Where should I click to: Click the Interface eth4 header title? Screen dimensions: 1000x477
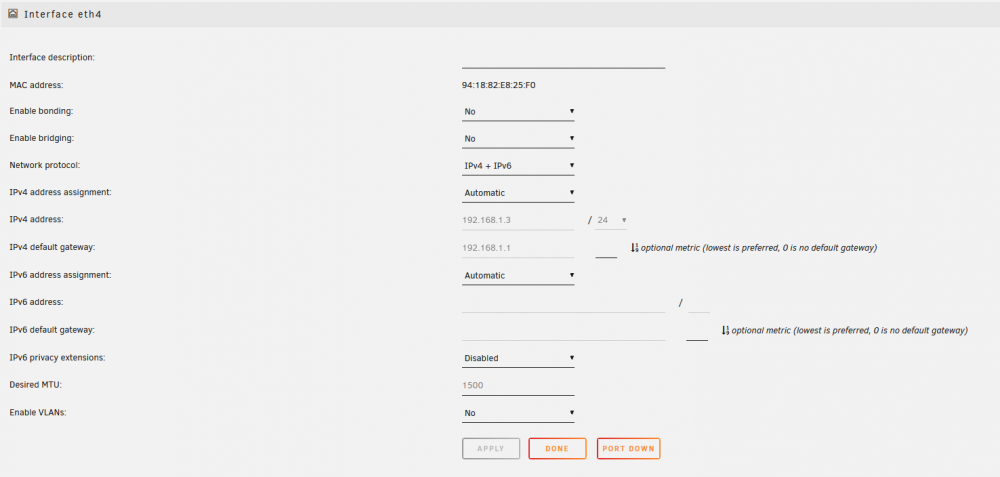click(x=62, y=14)
